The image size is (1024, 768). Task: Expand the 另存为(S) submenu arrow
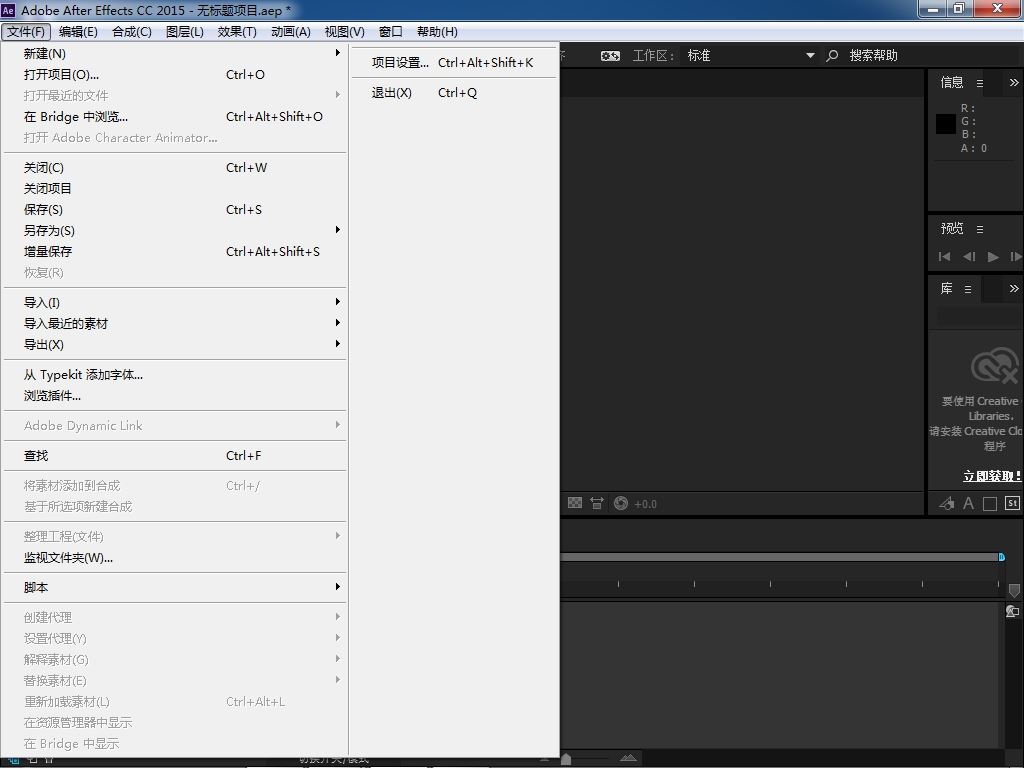click(x=338, y=229)
